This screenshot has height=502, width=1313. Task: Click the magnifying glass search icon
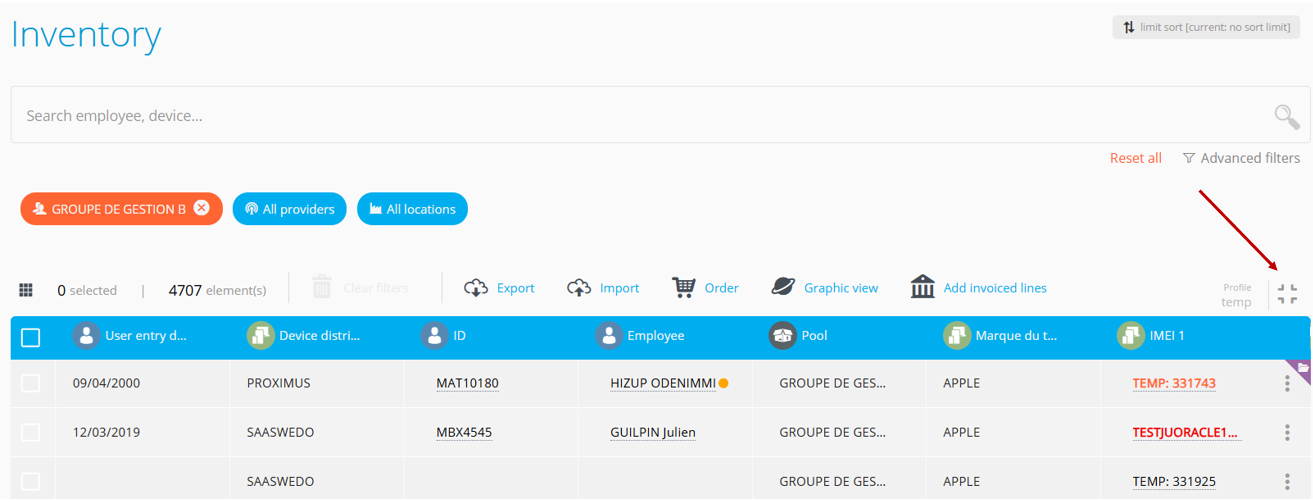(1286, 116)
